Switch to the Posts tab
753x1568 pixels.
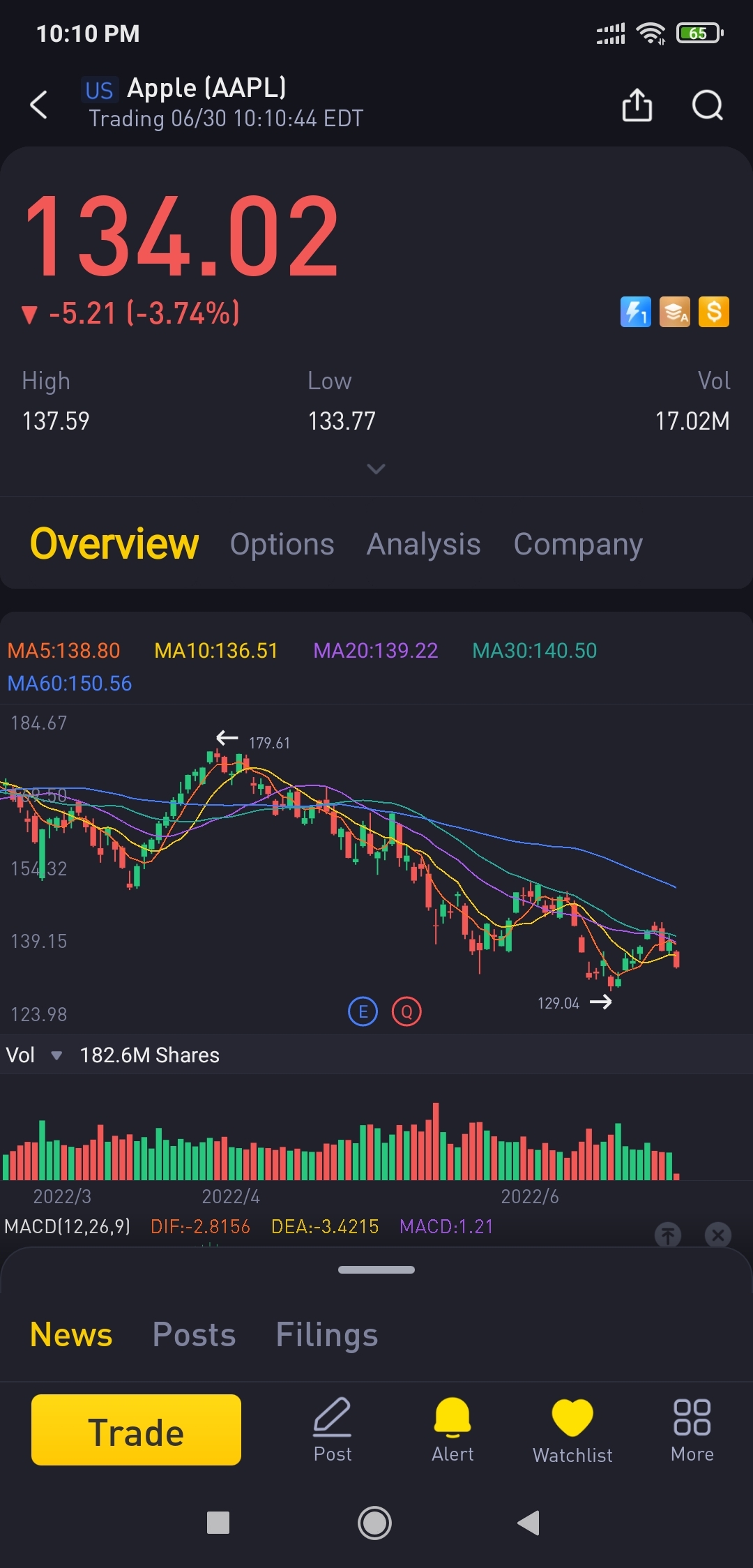tap(194, 1334)
